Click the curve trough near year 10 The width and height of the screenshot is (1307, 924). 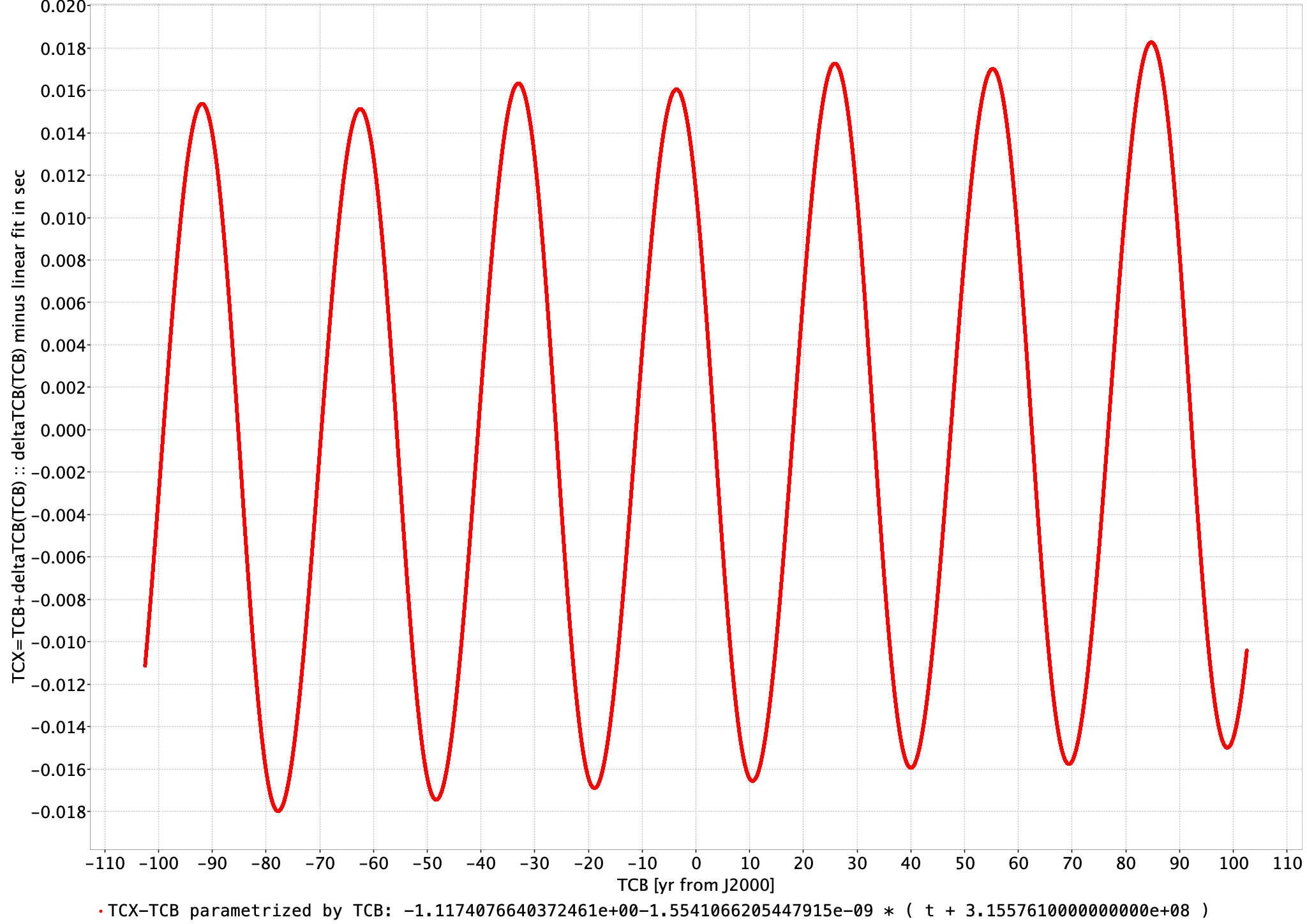coord(753,780)
